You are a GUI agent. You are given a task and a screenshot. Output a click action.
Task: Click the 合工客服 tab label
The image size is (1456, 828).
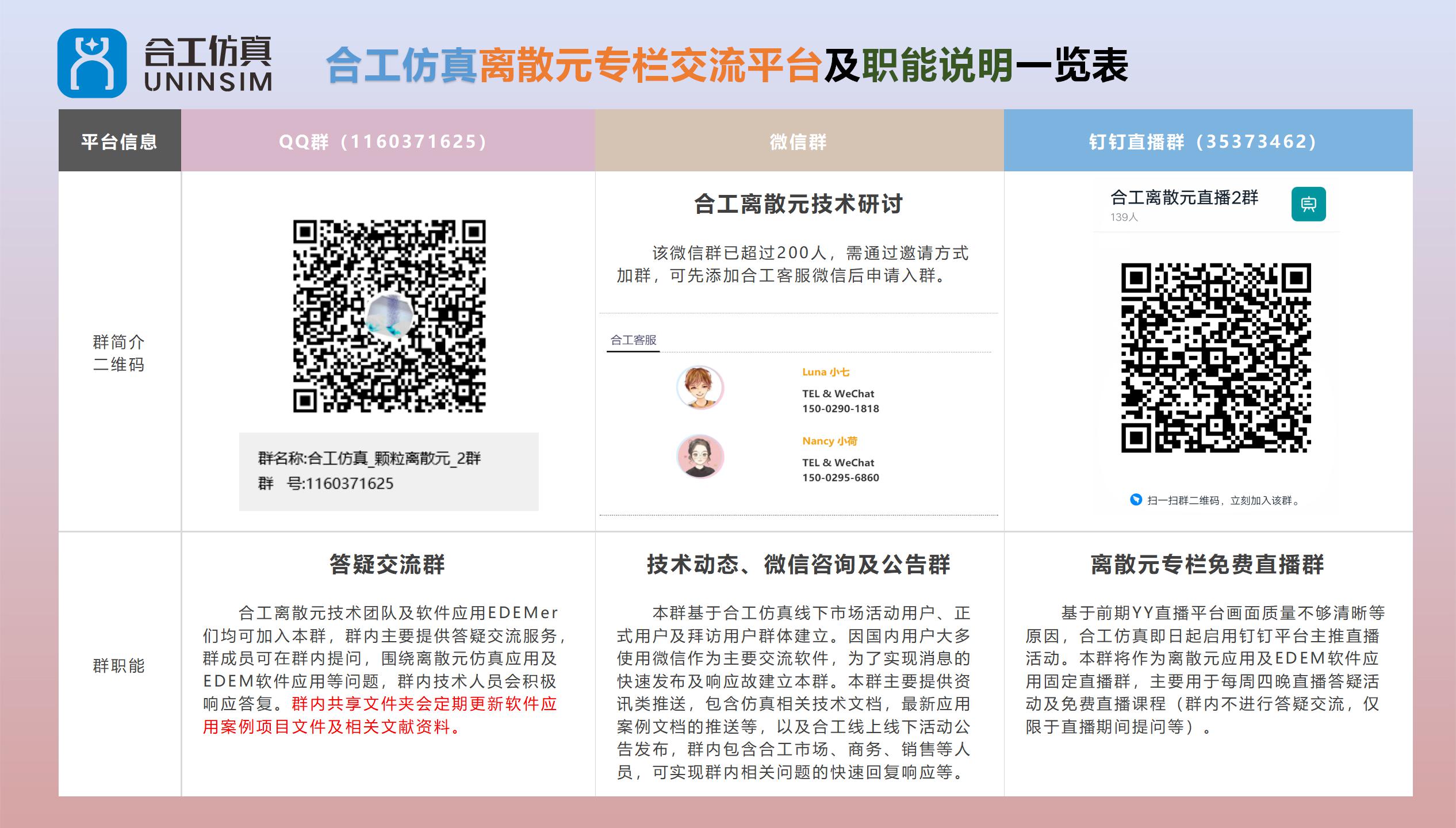coord(633,340)
